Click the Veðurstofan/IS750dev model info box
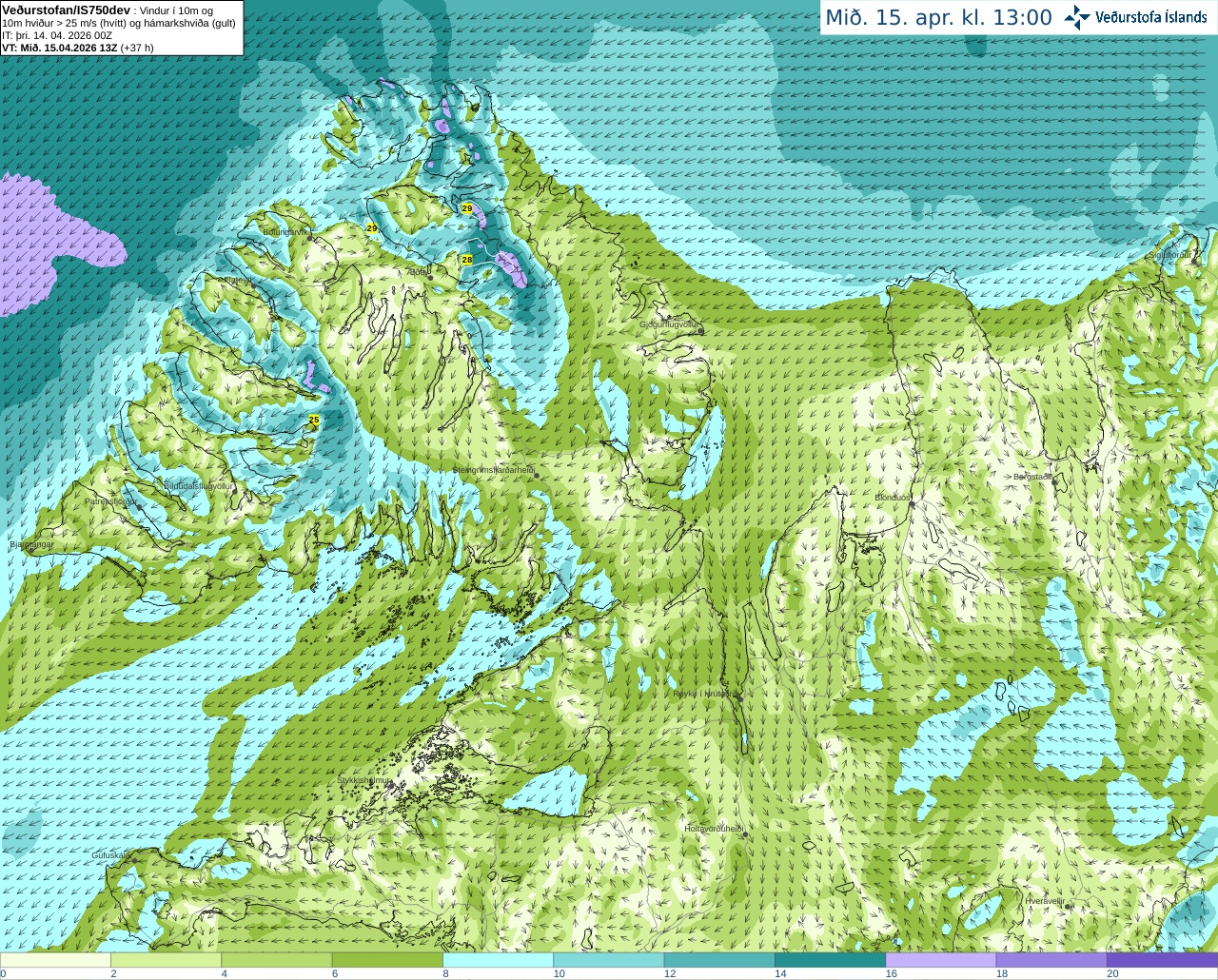The height and width of the screenshot is (980, 1218). pos(122,28)
